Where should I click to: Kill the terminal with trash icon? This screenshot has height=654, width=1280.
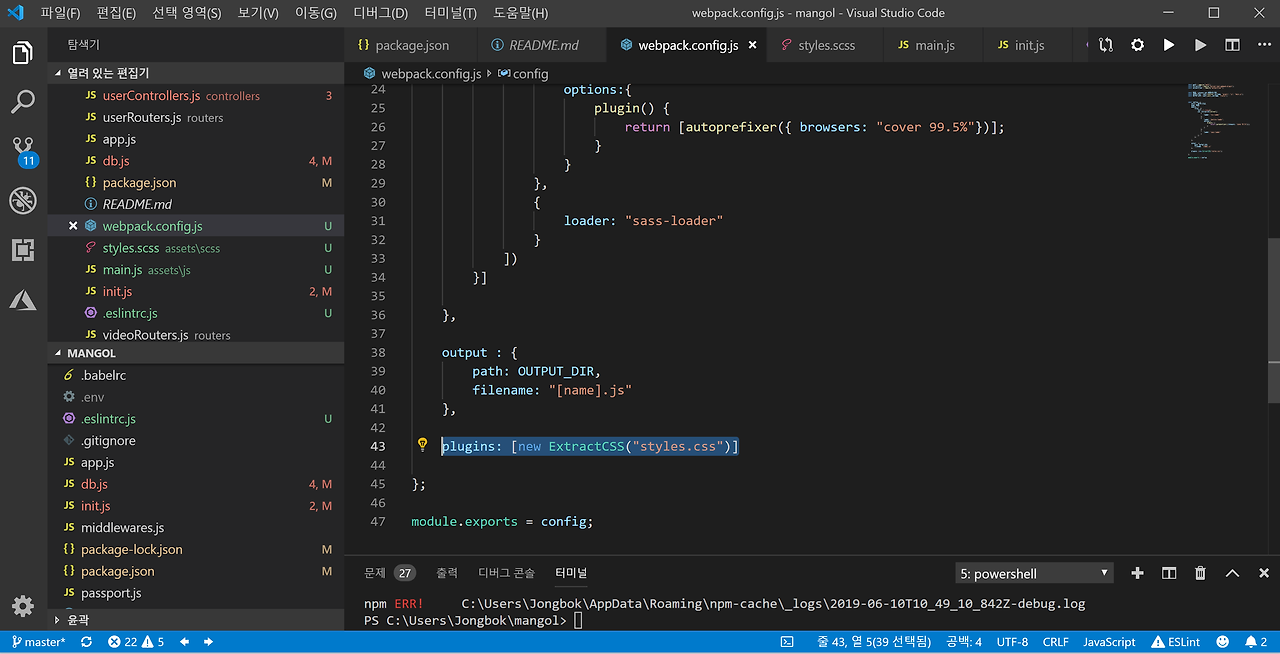(x=1200, y=573)
